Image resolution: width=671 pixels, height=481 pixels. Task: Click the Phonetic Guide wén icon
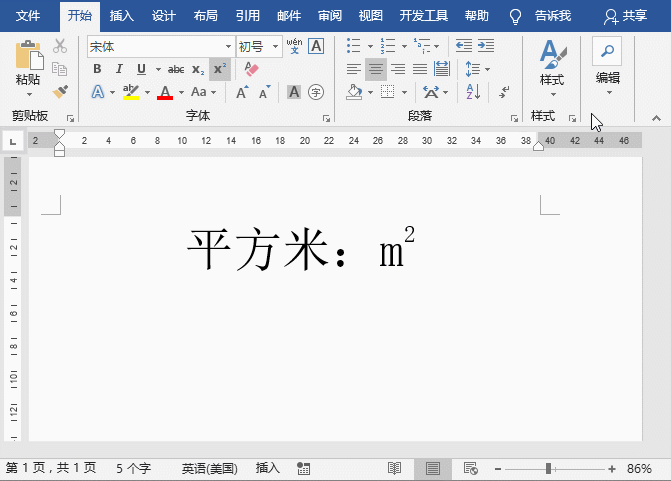(x=294, y=46)
